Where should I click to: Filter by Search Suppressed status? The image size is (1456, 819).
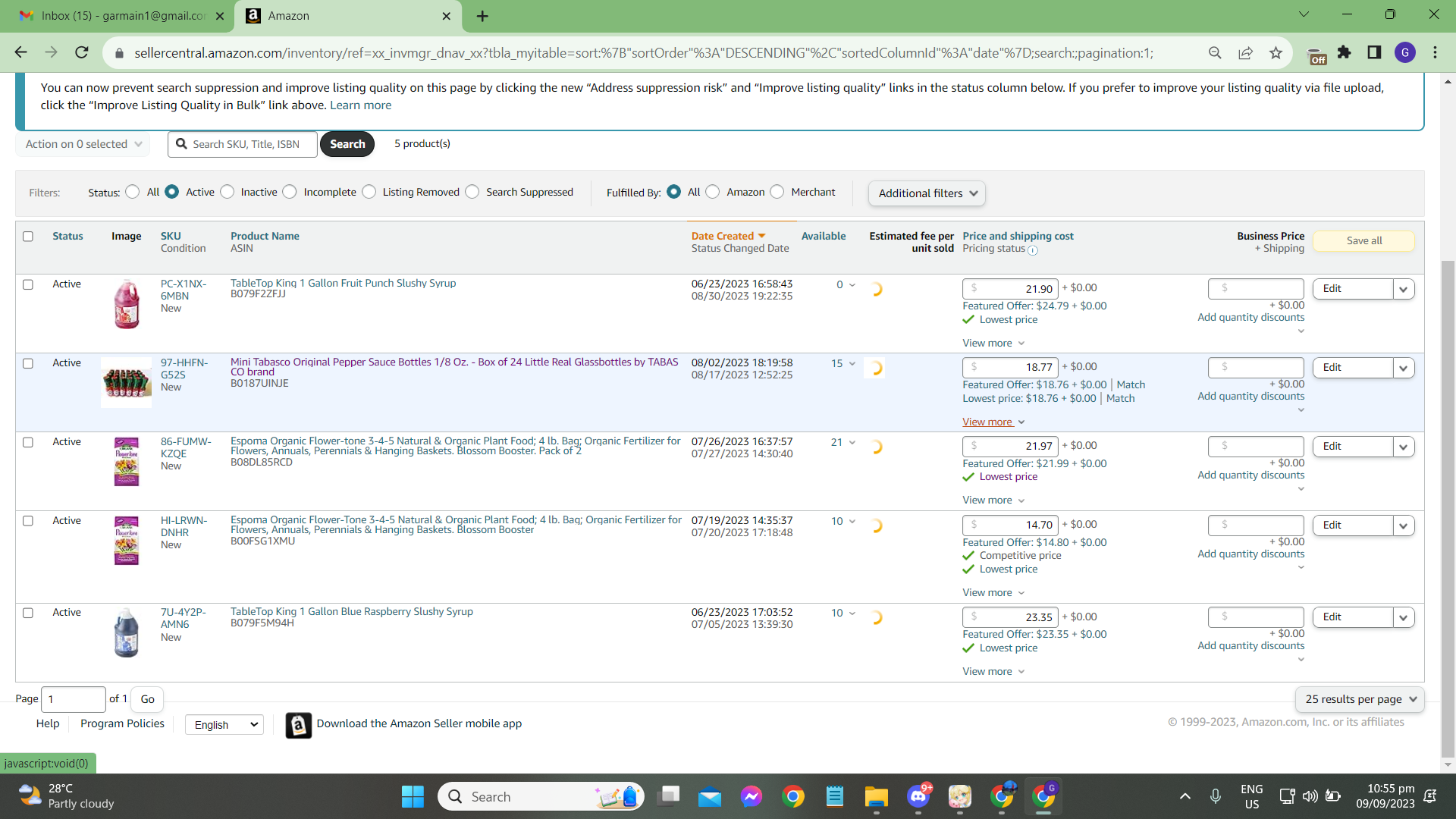pos(472,192)
